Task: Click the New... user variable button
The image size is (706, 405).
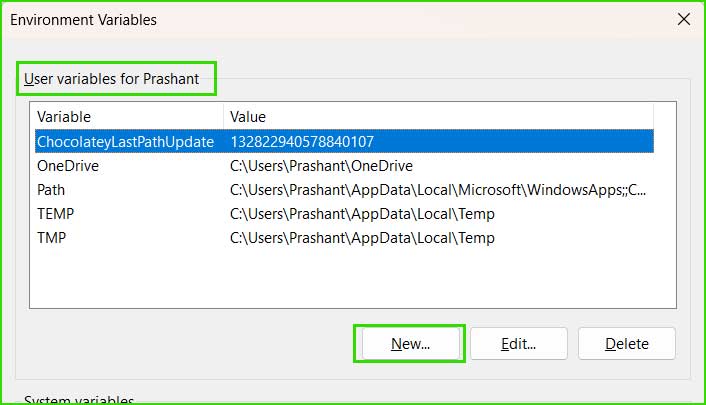Action: [411, 344]
